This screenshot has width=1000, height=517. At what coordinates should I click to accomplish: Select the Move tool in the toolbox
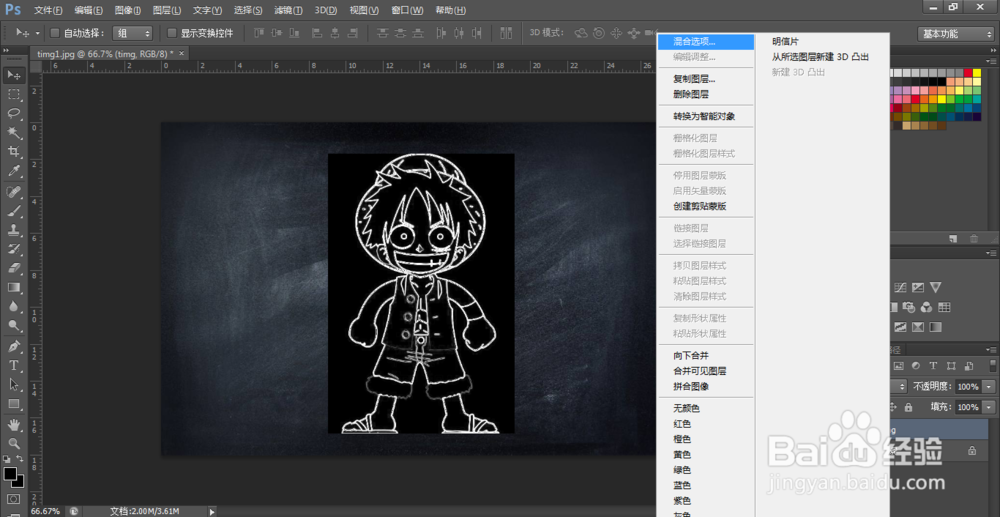[14, 75]
